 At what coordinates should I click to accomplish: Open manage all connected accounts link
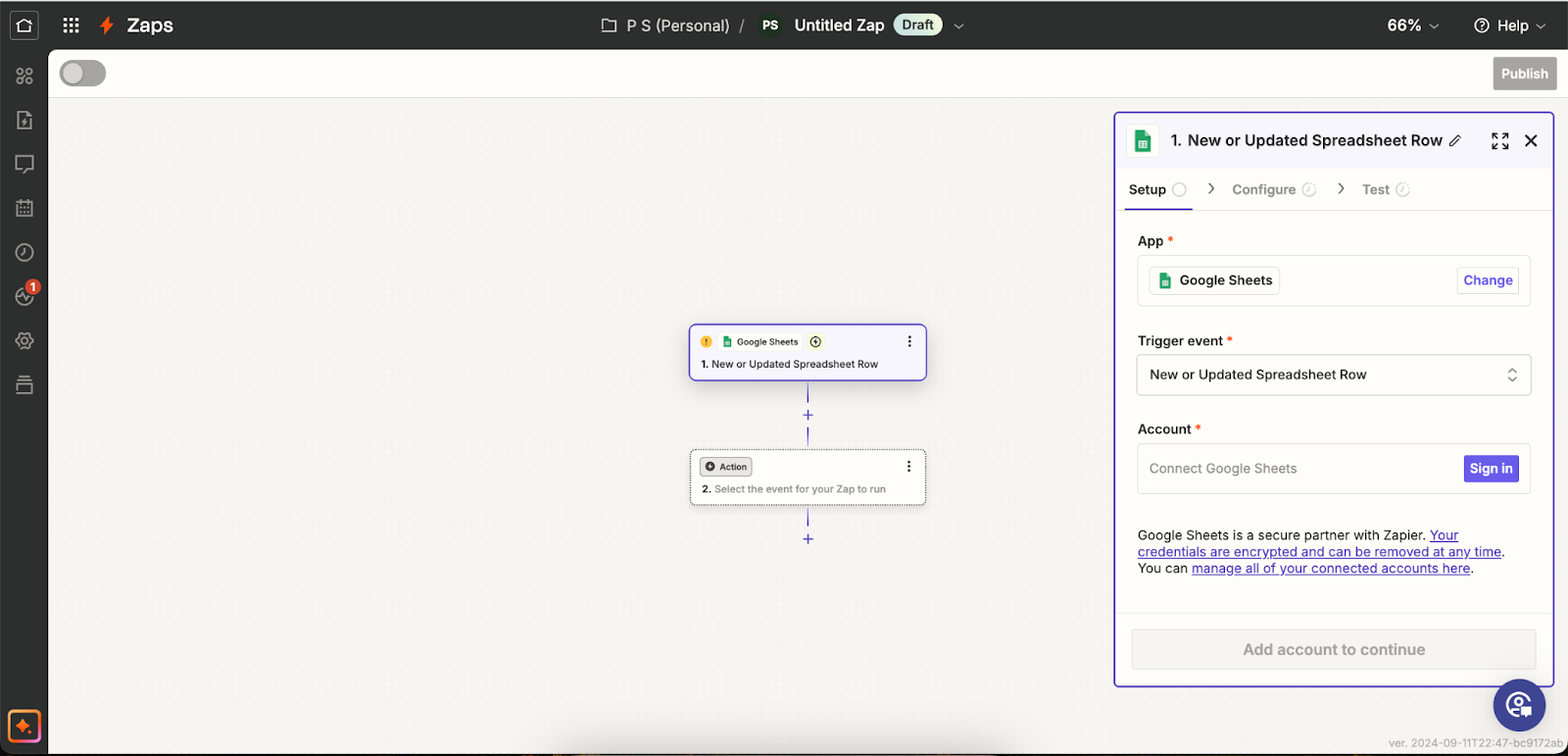point(1331,569)
